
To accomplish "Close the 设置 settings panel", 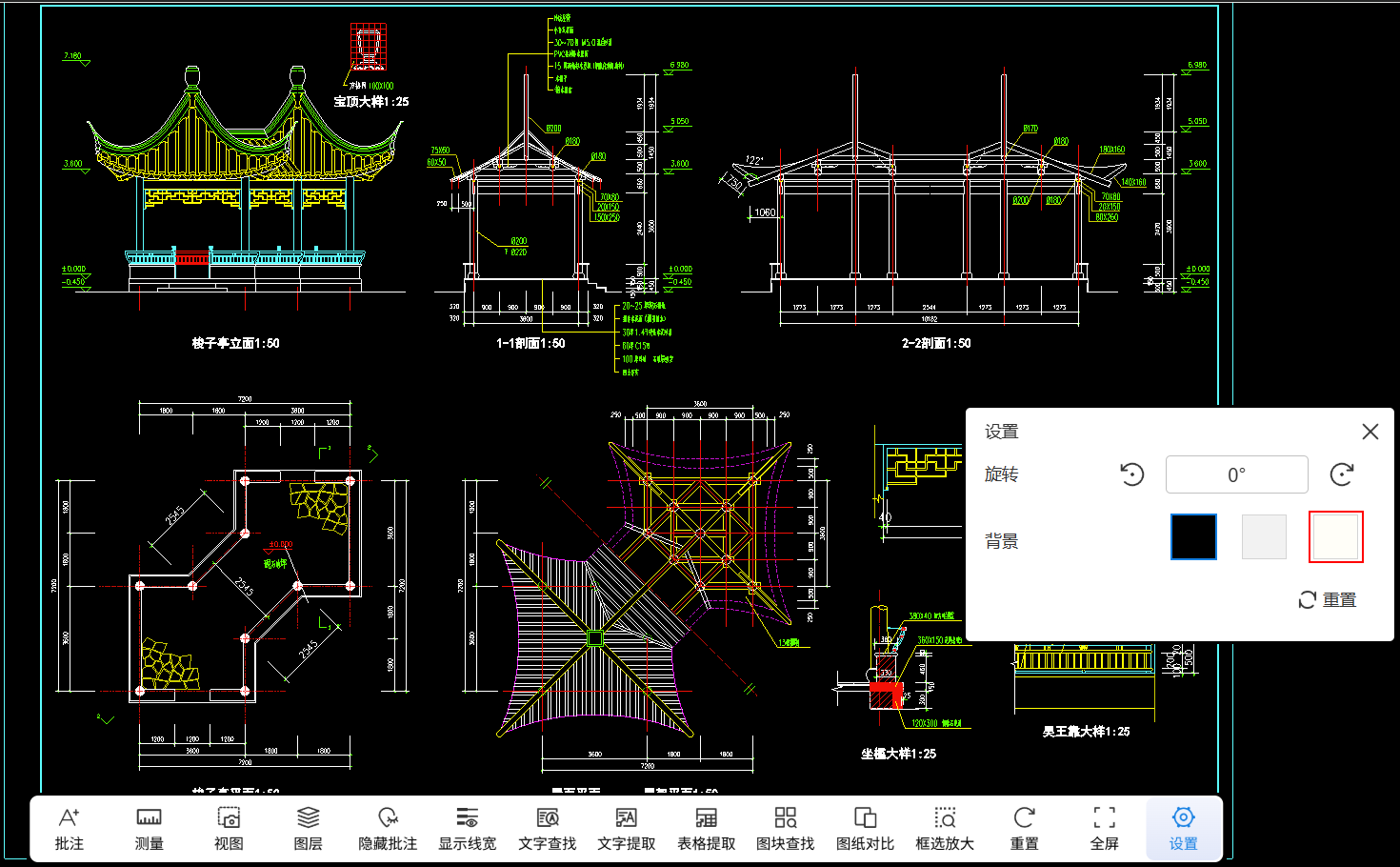I will [1370, 432].
